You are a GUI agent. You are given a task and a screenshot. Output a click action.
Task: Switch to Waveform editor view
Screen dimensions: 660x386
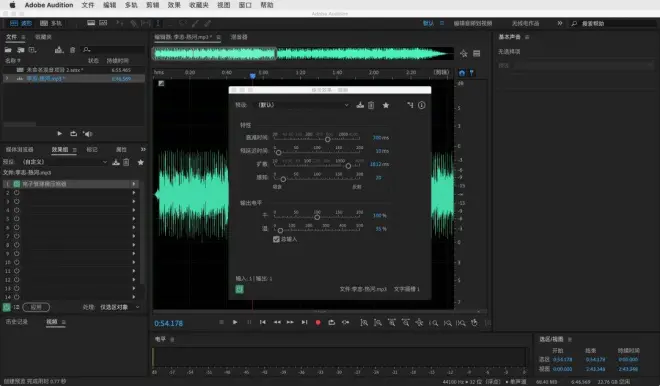point(21,23)
